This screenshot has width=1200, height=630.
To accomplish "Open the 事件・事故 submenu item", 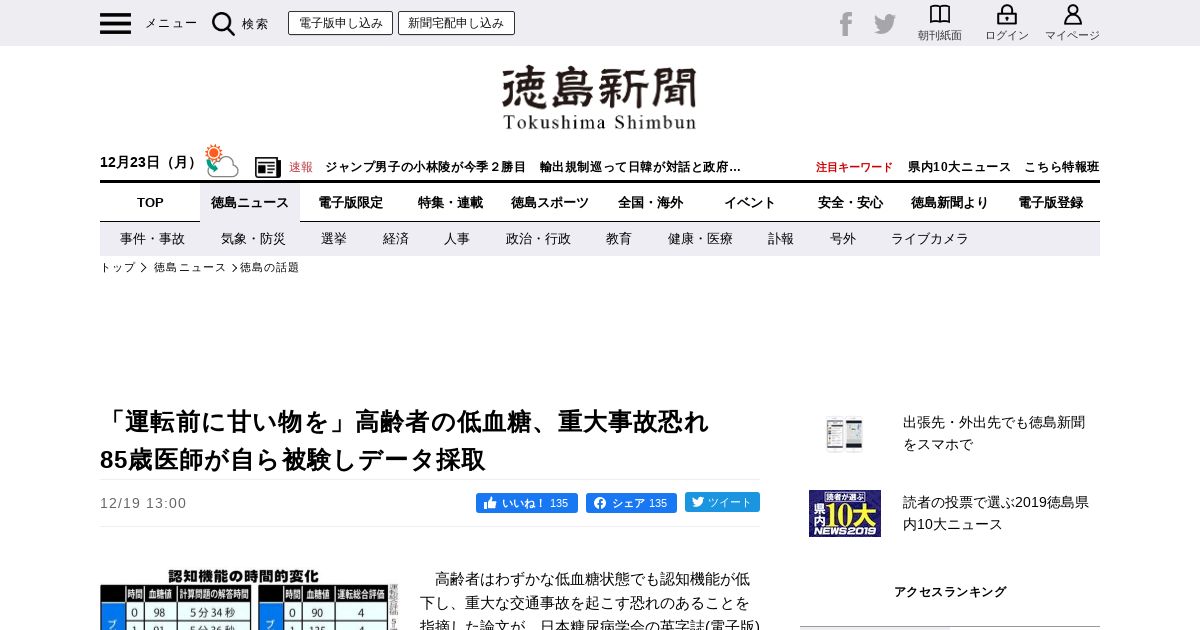I will 152,239.
